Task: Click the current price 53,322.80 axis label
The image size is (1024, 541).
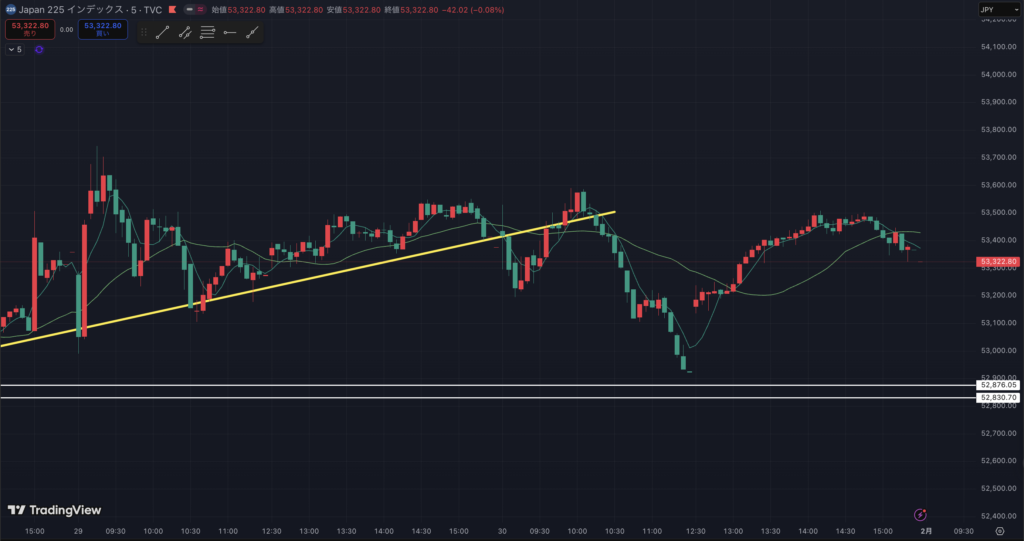Action: pyautogui.click(x=998, y=261)
